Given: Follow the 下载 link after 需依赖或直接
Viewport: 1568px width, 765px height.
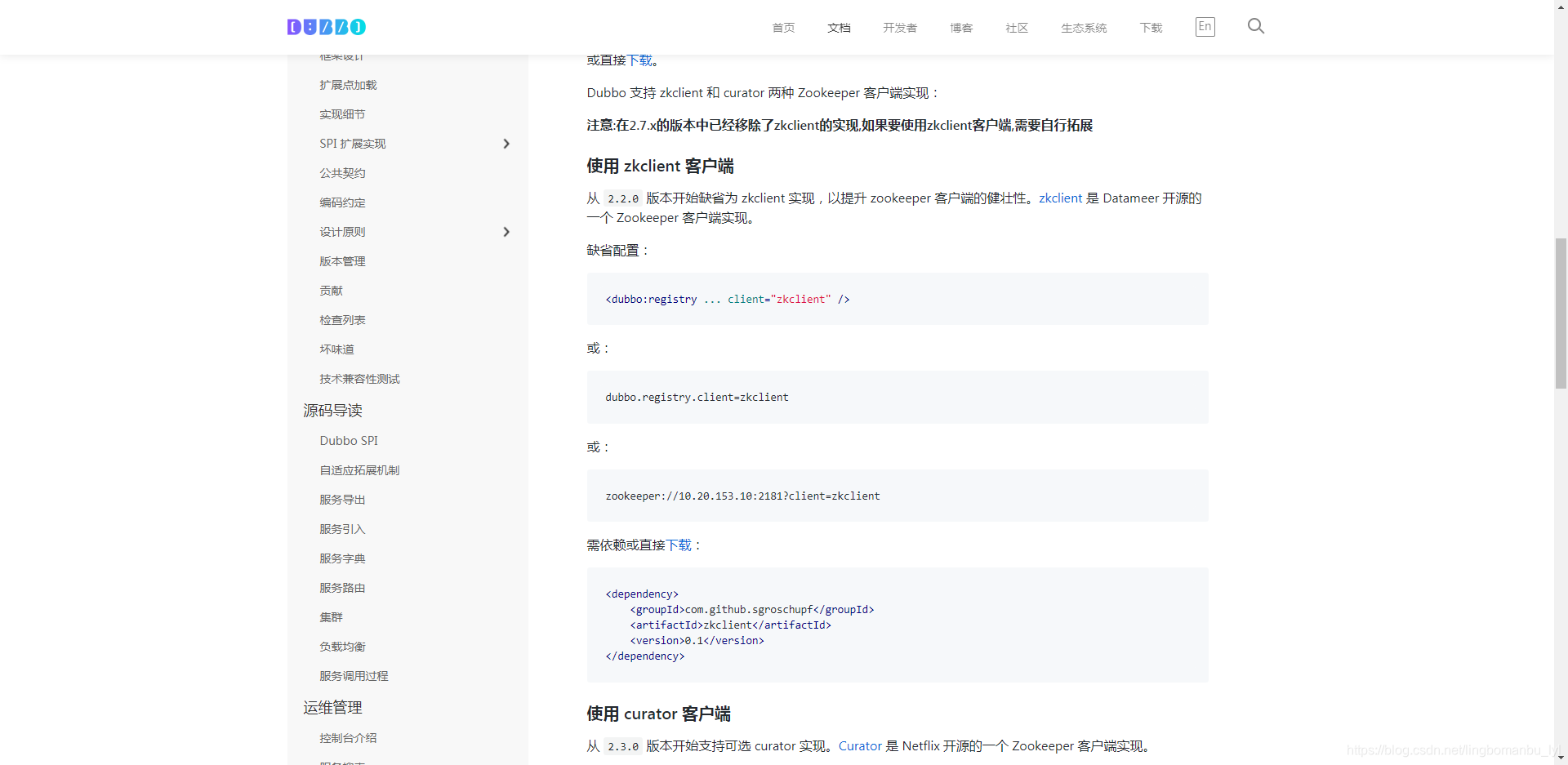Looking at the screenshot, I should point(679,545).
